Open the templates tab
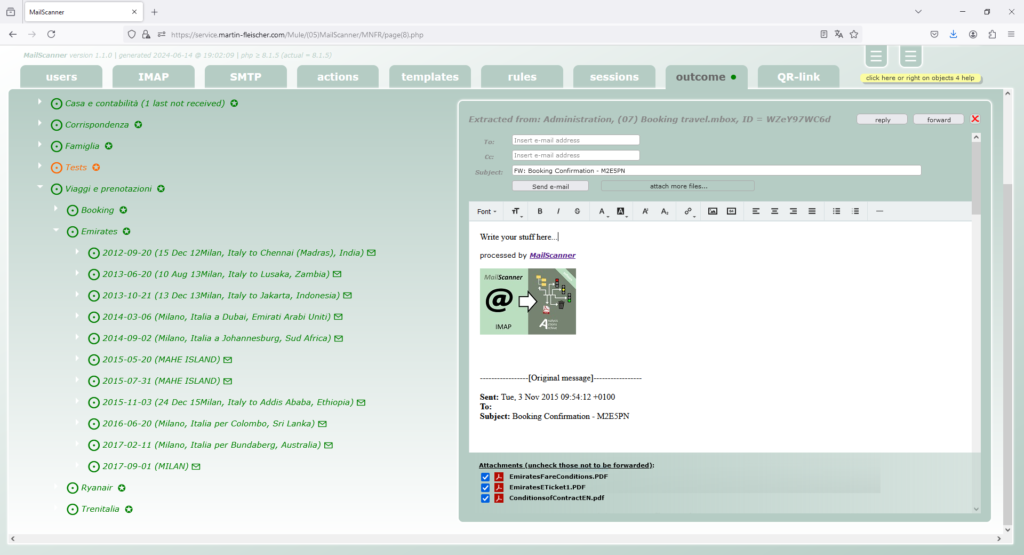 430,77
